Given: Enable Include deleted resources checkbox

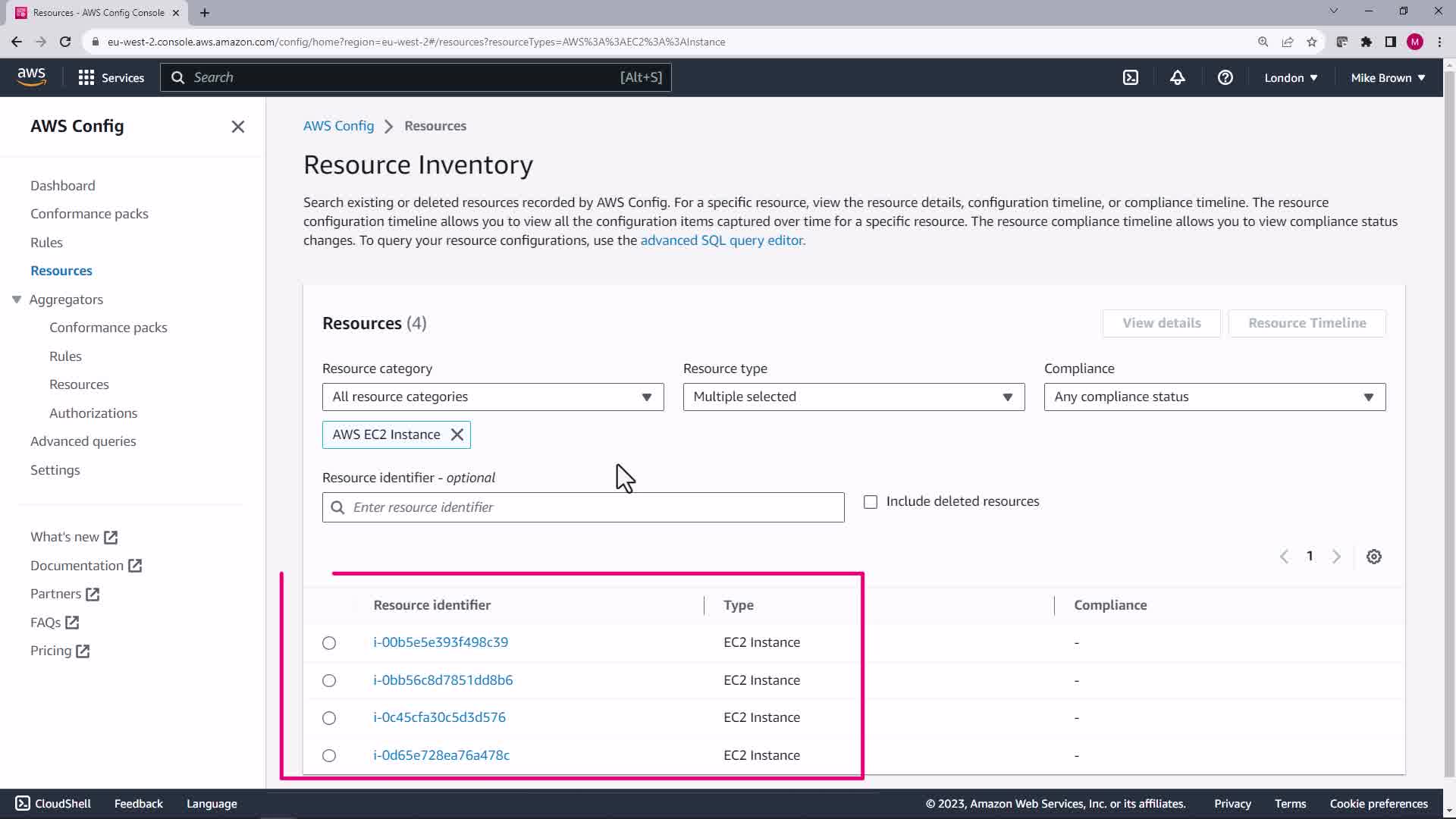Looking at the screenshot, I should tap(871, 502).
